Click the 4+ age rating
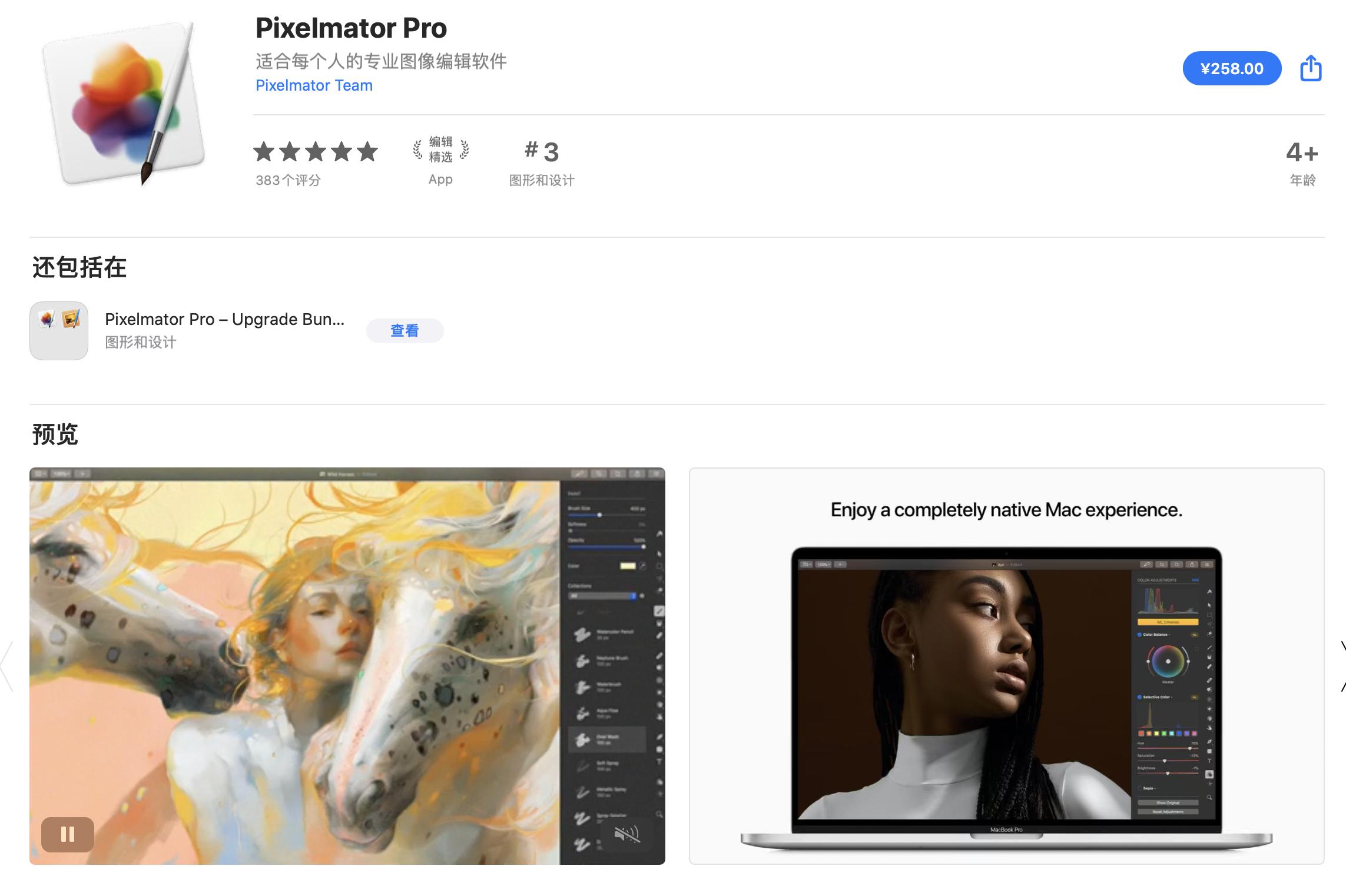Screen dimensions: 1346x896 1302,152
